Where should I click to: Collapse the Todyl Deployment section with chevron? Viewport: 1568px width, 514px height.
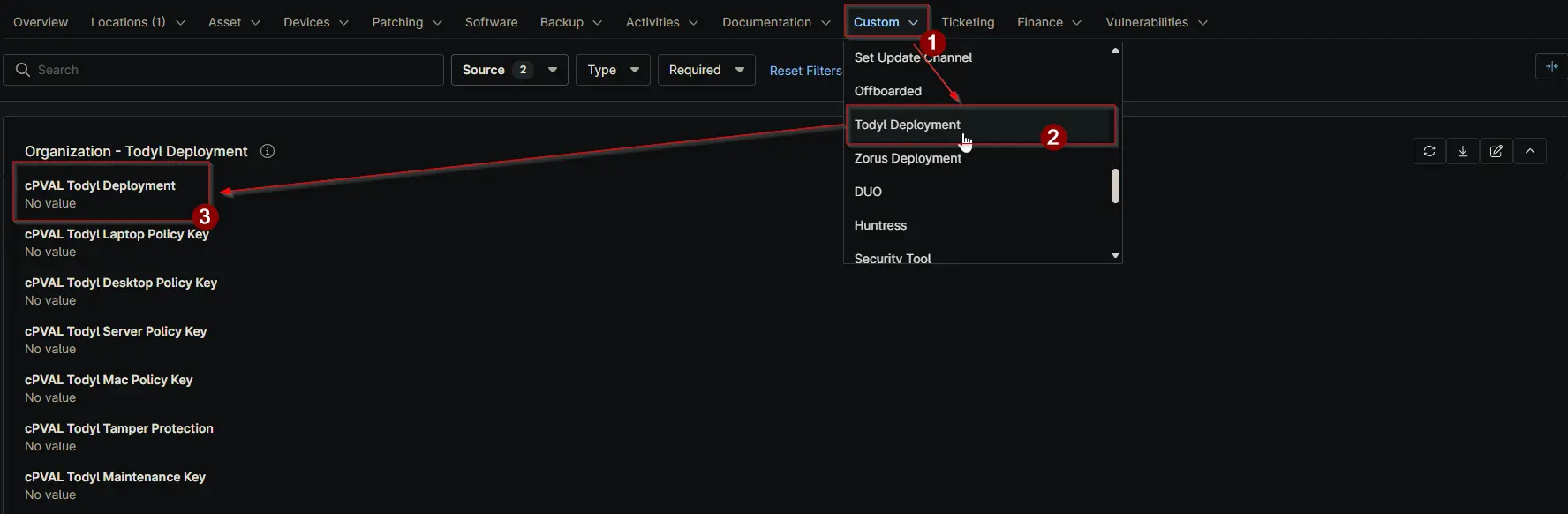pos(1530,151)
